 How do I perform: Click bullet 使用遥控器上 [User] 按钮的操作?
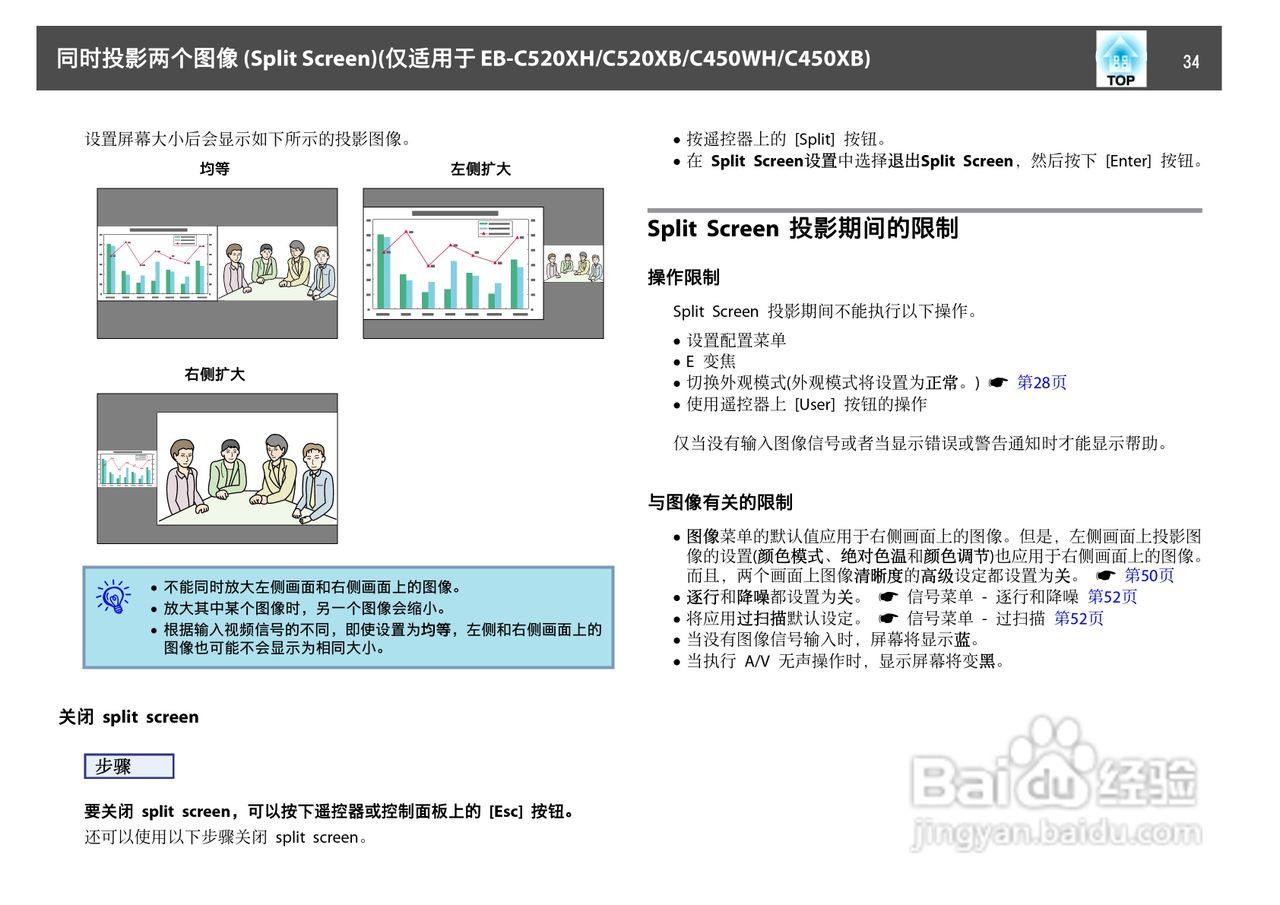(806, 404)
